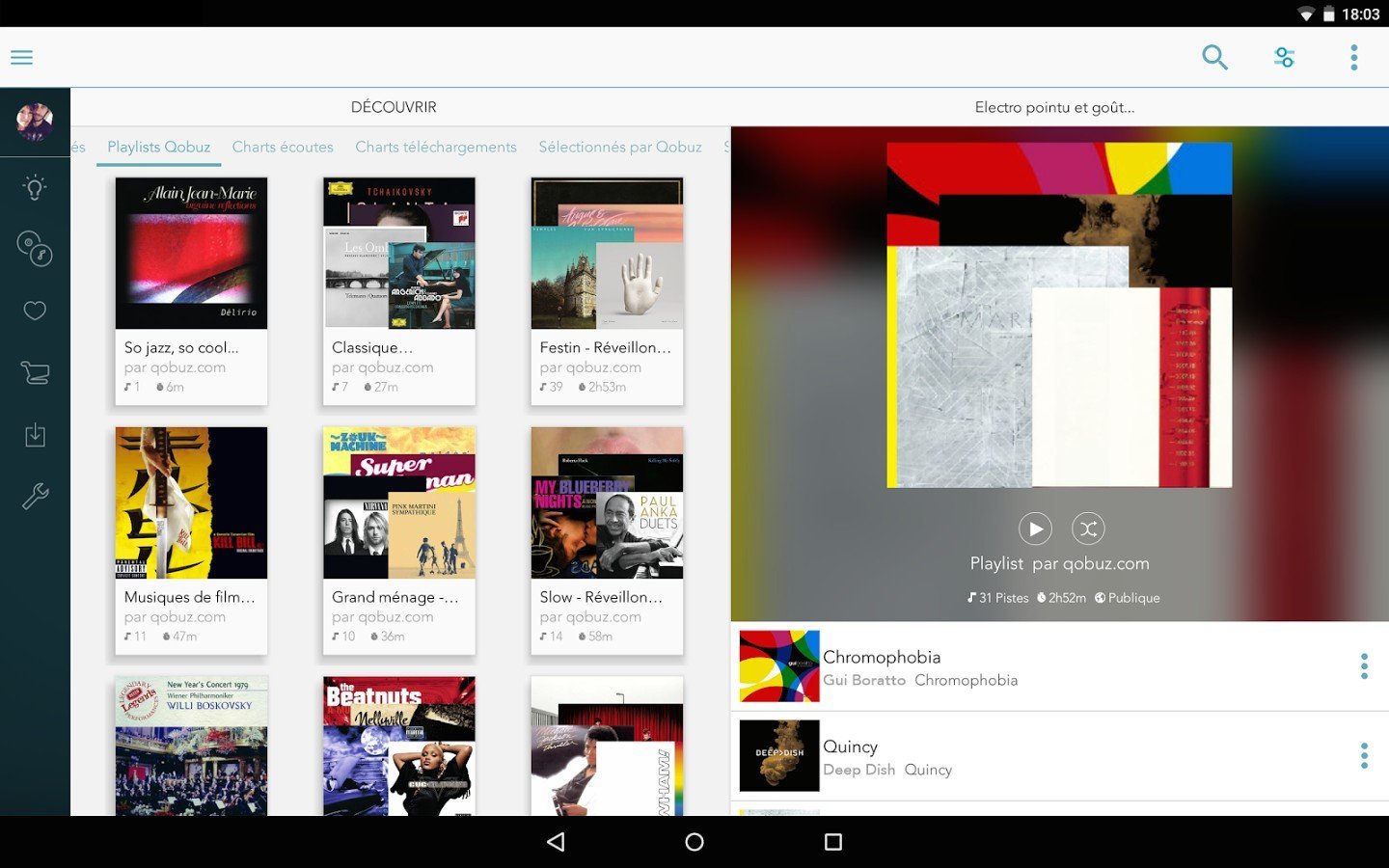Select the Quincy track title
1389x868 pixels.
[x=850, y=746]
